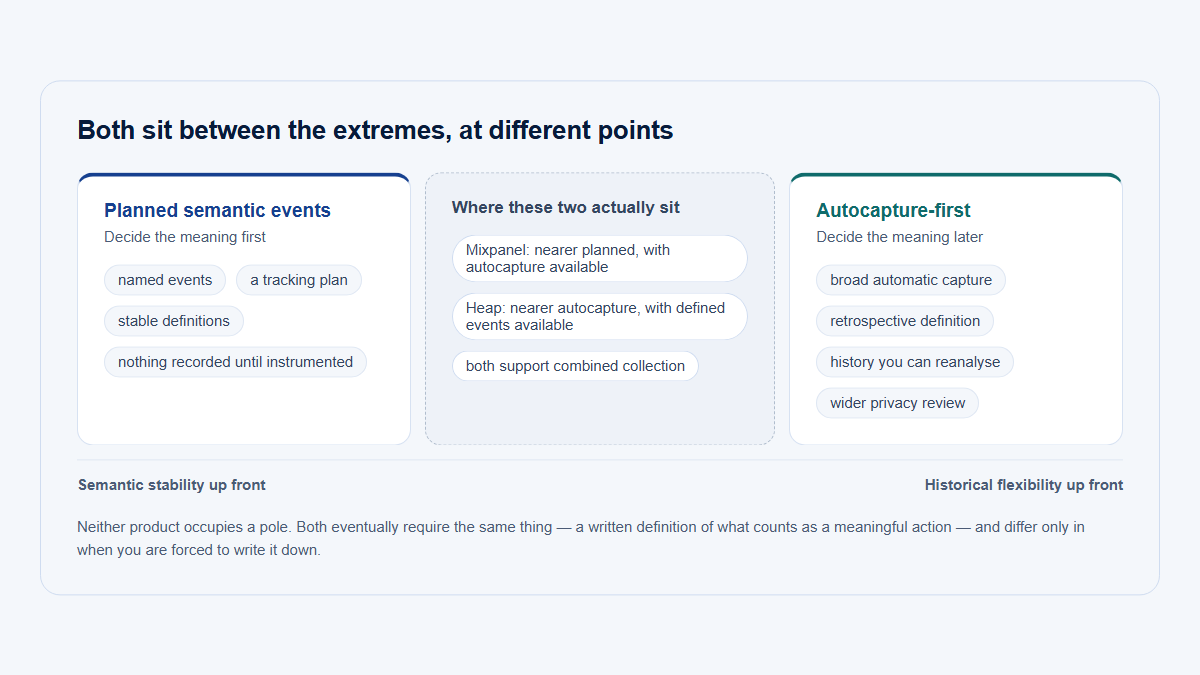Click the main slide title text
The image size is (1200, 675).
point(375,130)
